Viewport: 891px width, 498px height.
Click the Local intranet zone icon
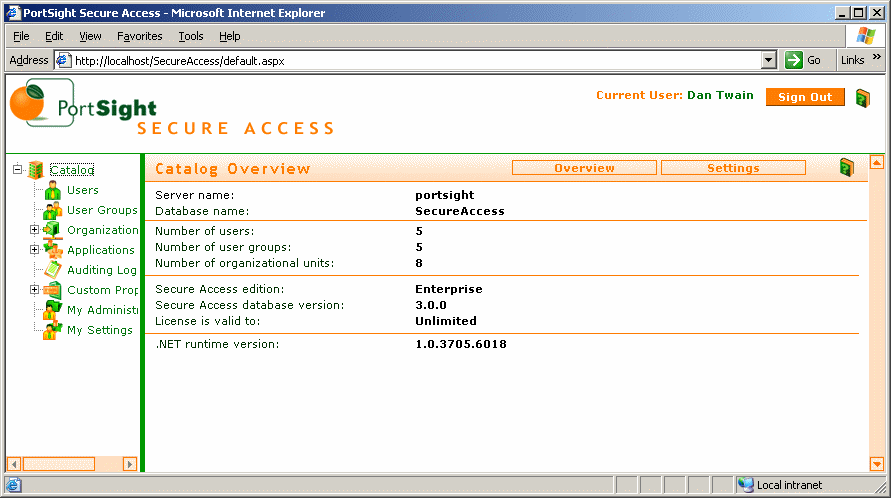pos(746,484)
